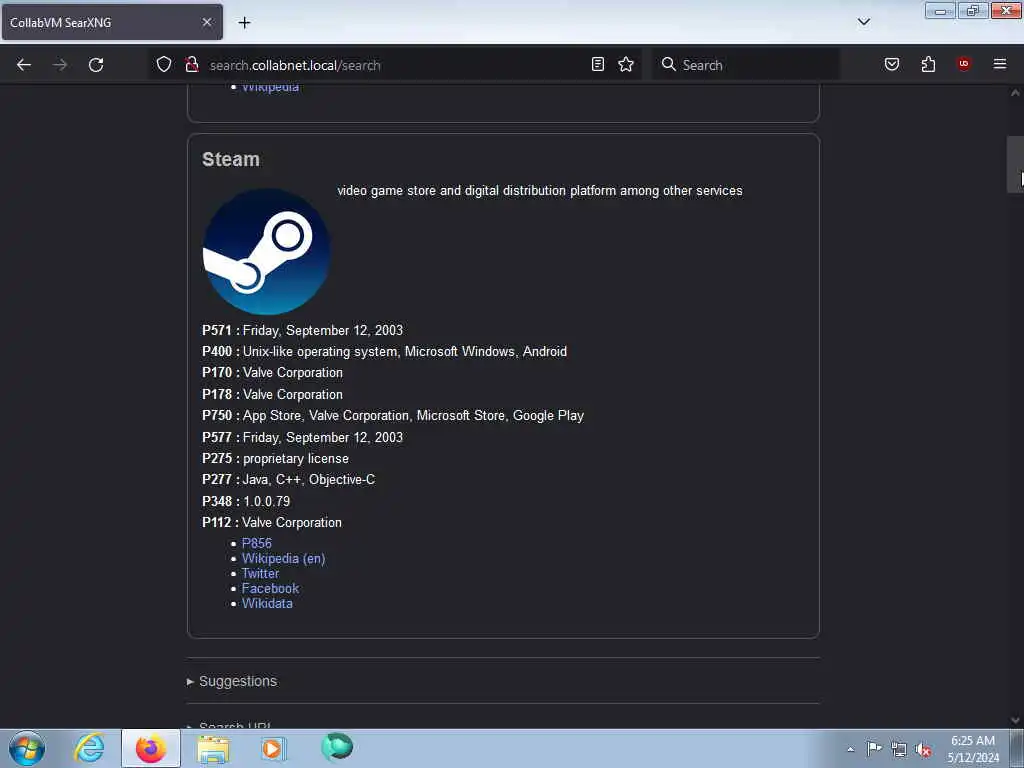The height and width of the screenshot is (768, 1024).
Task: Click the P750 App Store row
Action: click(x=393, y=415)
